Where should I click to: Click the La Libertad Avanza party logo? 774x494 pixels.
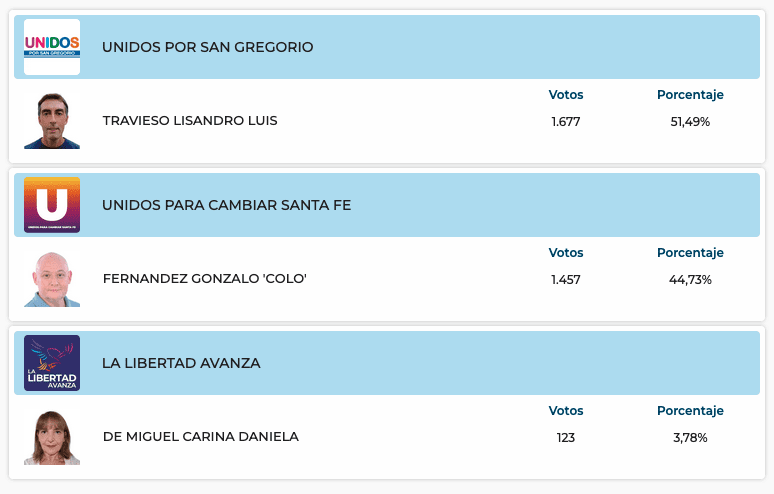coord(52,363)
